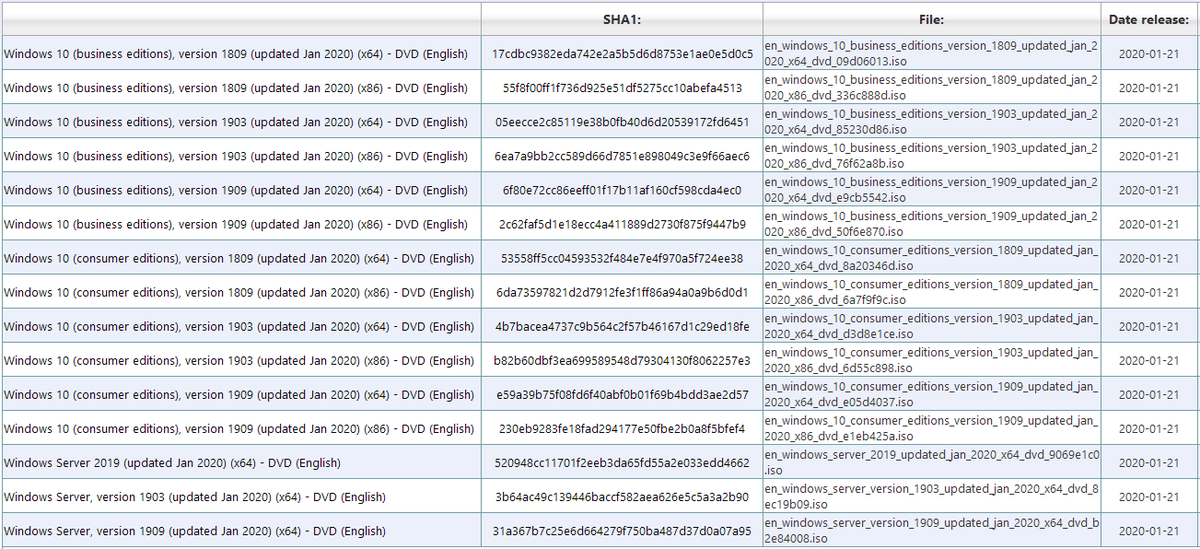Click release date in Server version 1909 row
Screen dimensions: 1200x549
coord(1148,531)
